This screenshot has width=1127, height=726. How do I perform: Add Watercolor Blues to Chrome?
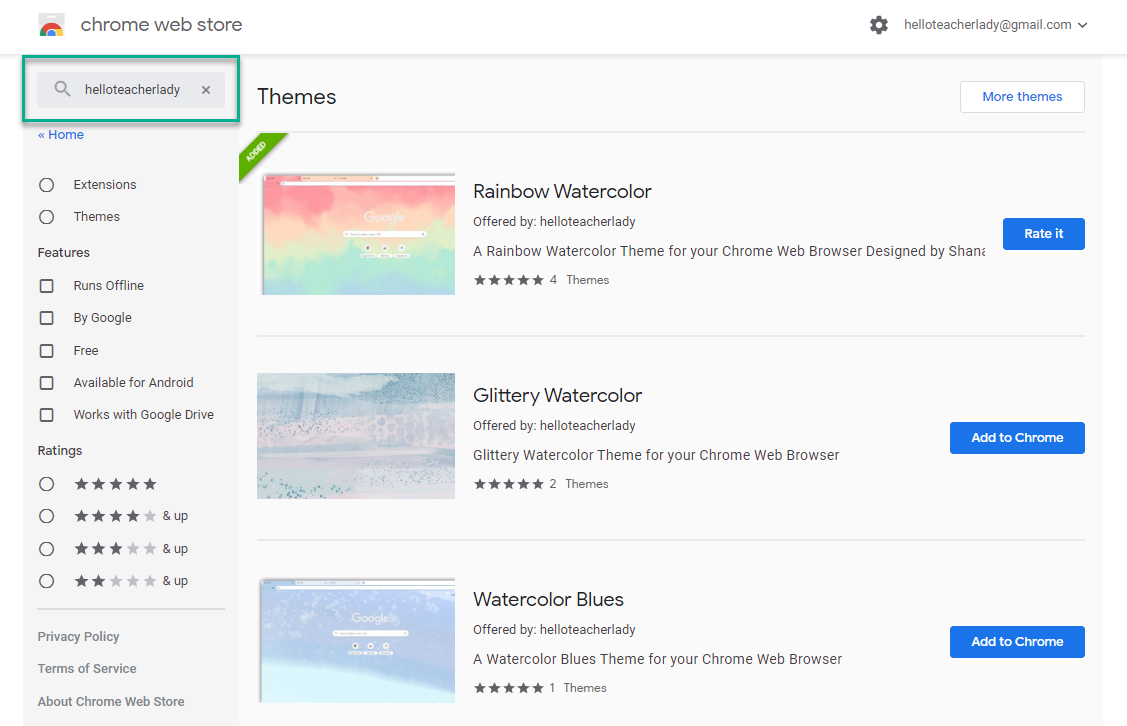(1017, 642)
